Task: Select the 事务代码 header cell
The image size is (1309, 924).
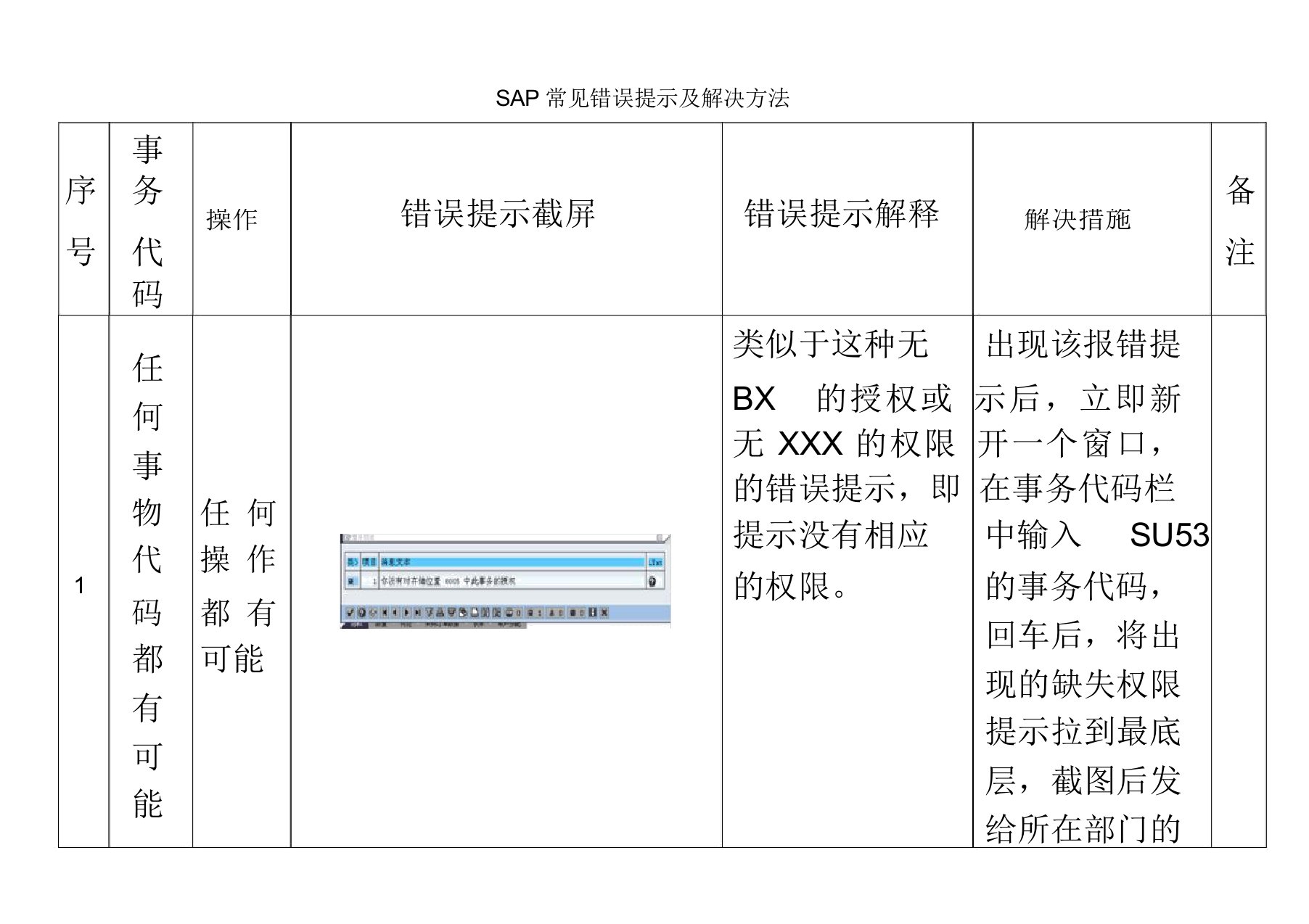Action: [x=150, y=219]
